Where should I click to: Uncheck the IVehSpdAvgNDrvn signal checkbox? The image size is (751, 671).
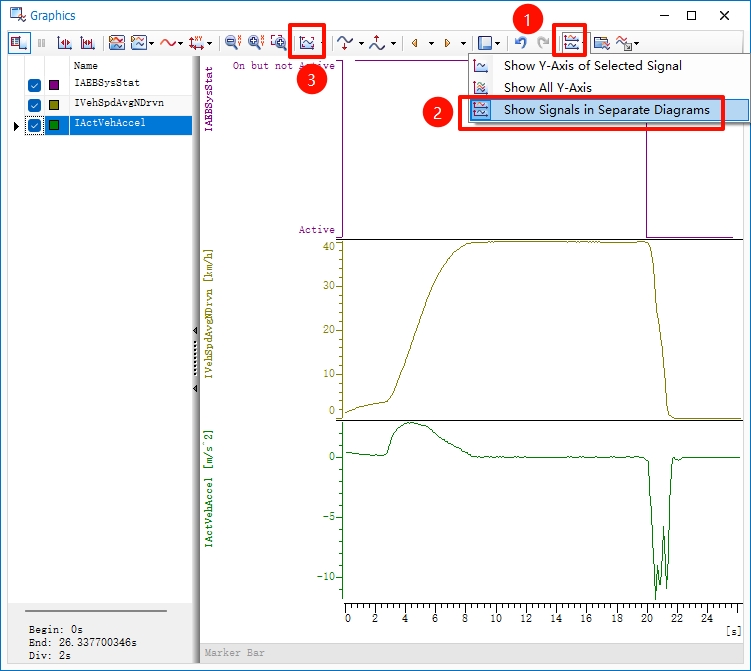[x=35, y=105]
